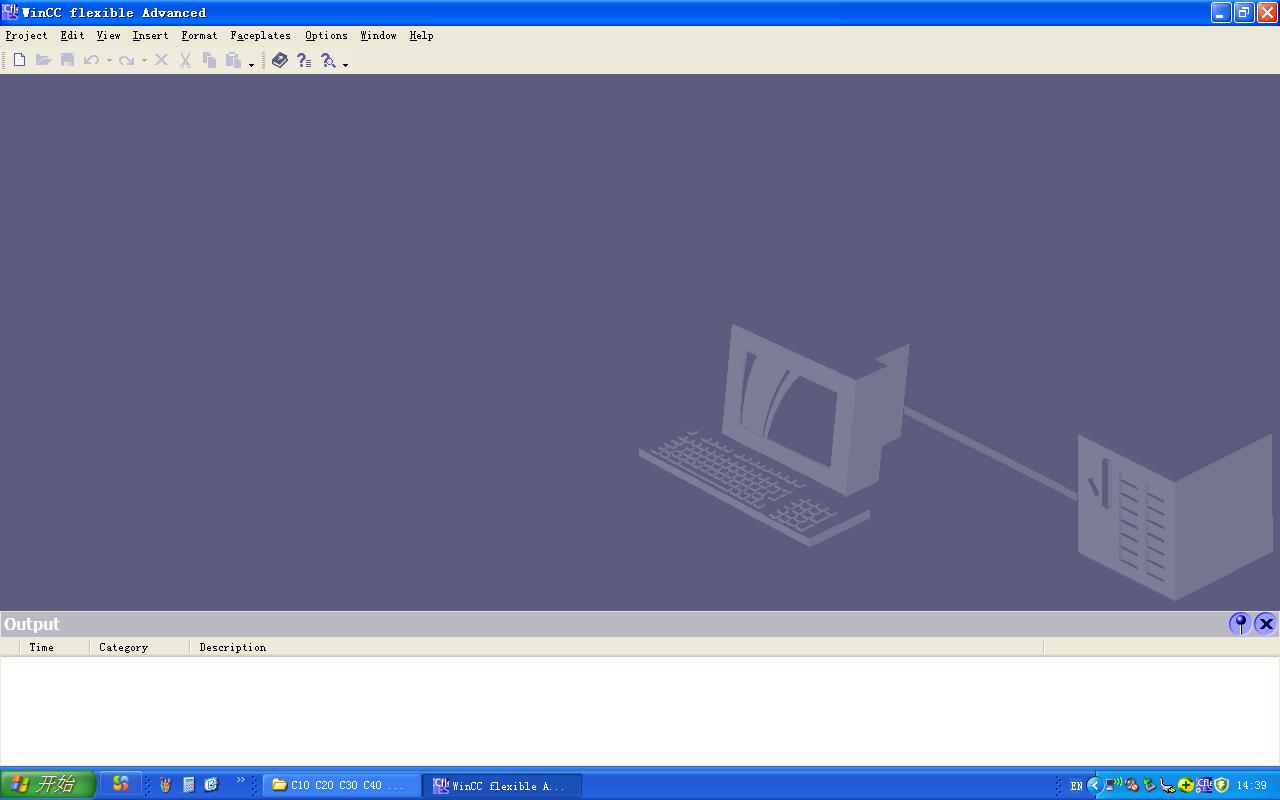Image resolution: width=1280 pixels, height=800 pixels.
Task: Click the WinCC flexible taskbar button
Action: pyautogui.click(x=503, y=786)
